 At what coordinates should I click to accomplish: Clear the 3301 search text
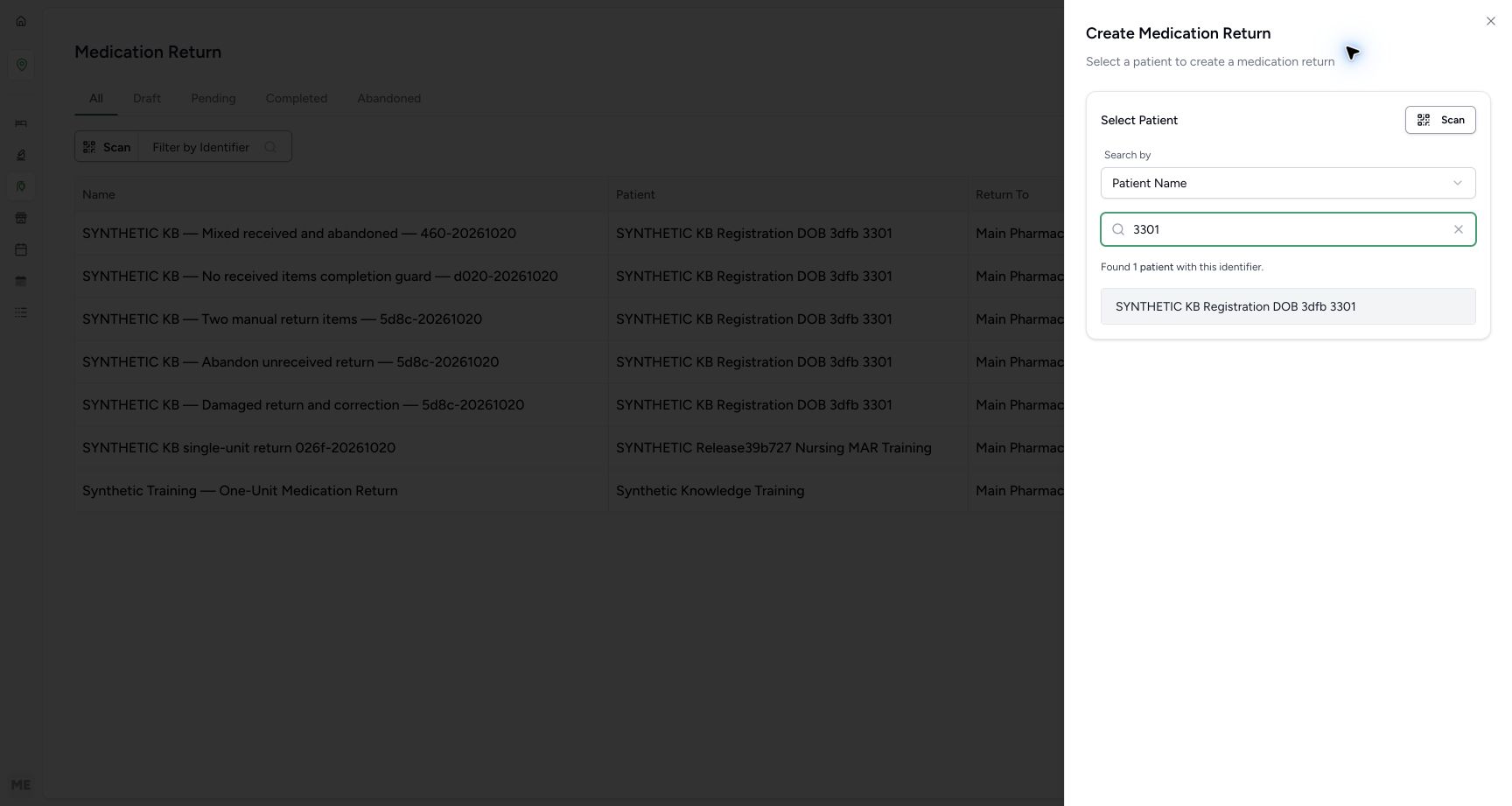coord(1459,229)
